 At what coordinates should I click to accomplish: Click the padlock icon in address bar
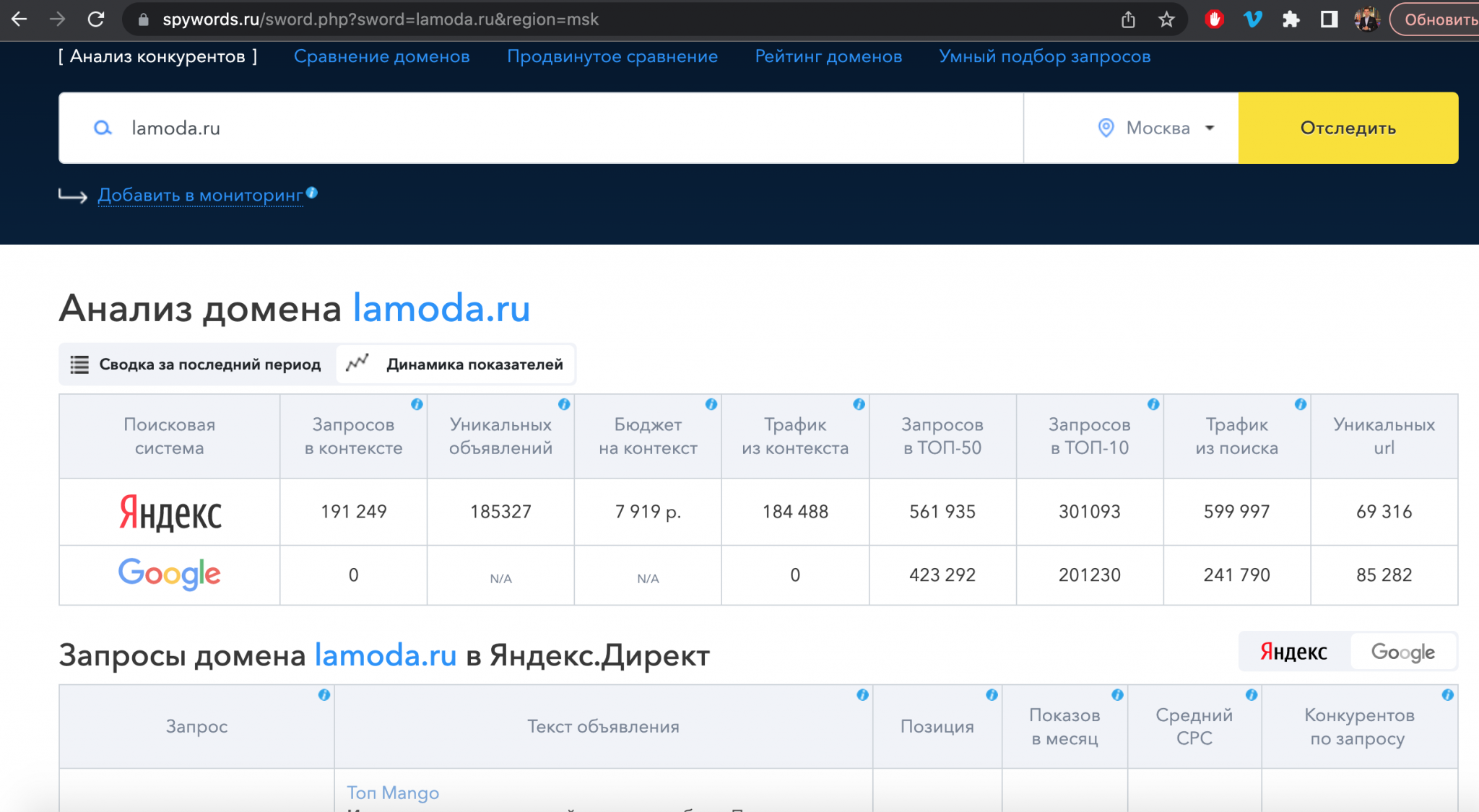click(x=143, y=20)
